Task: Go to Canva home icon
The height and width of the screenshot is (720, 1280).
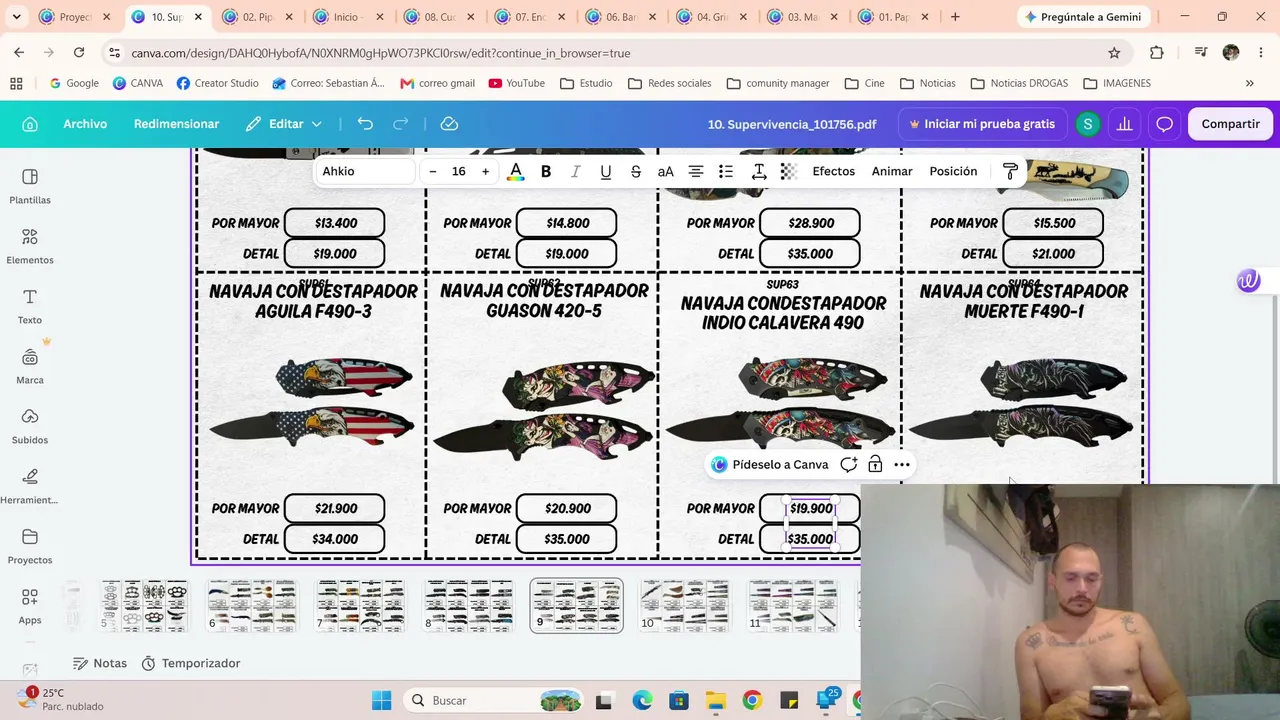Action: [x=30, y=124]
